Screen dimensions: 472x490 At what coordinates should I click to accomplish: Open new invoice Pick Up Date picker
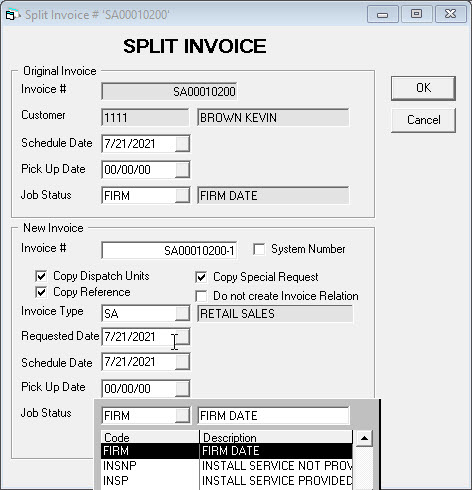click(x=182, y=389)
